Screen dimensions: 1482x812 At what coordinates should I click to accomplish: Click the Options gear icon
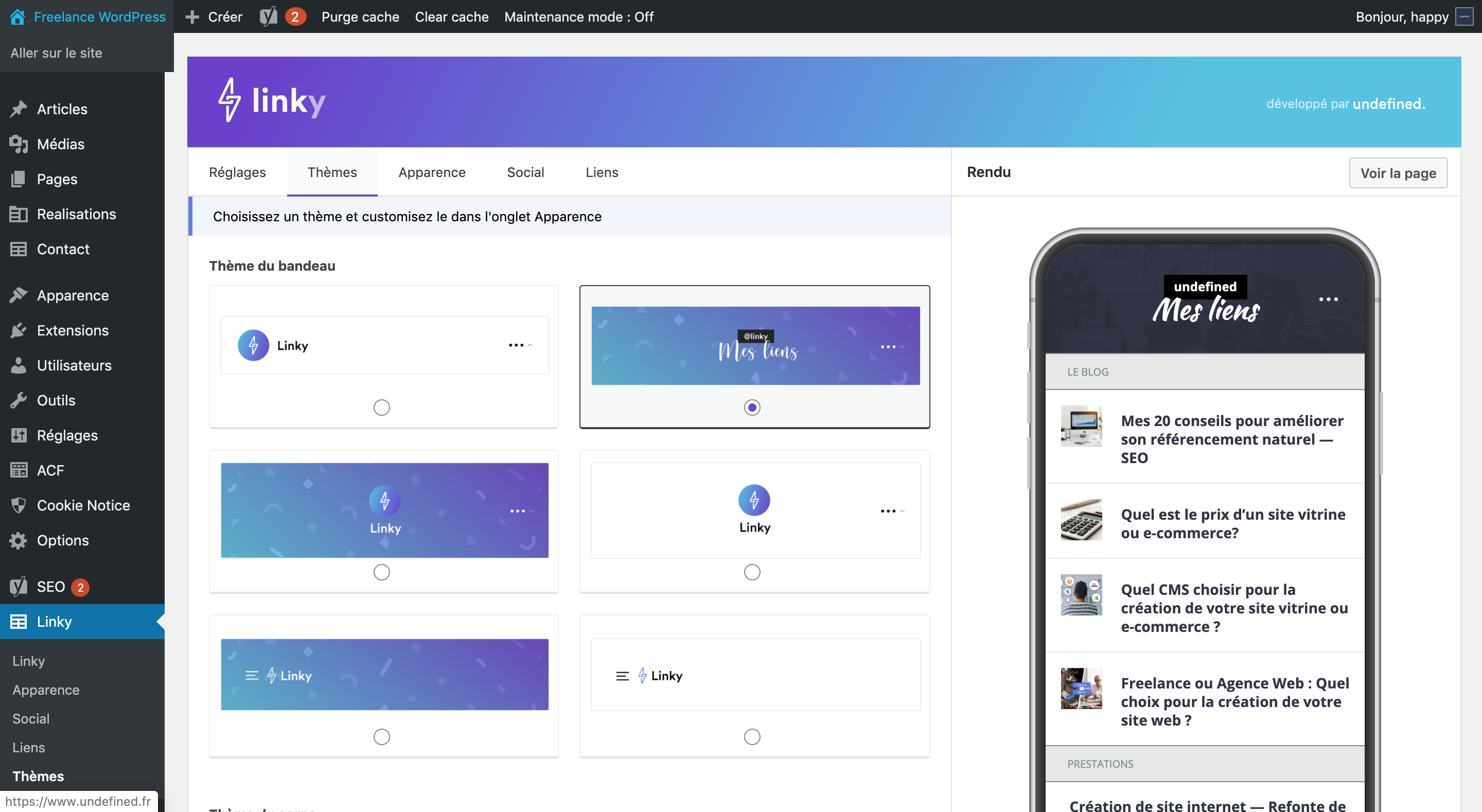pyautogui.click(x=19, y=540)
